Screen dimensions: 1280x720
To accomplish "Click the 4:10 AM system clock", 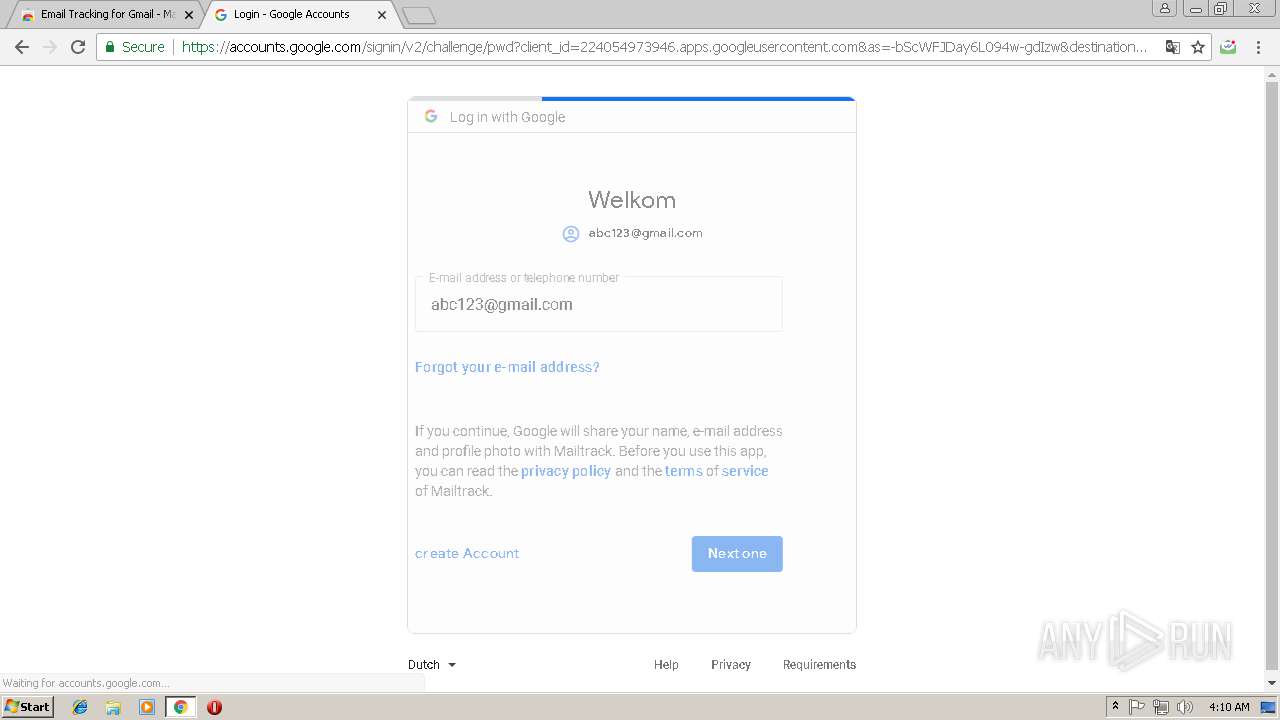I will coord(1229,707).
